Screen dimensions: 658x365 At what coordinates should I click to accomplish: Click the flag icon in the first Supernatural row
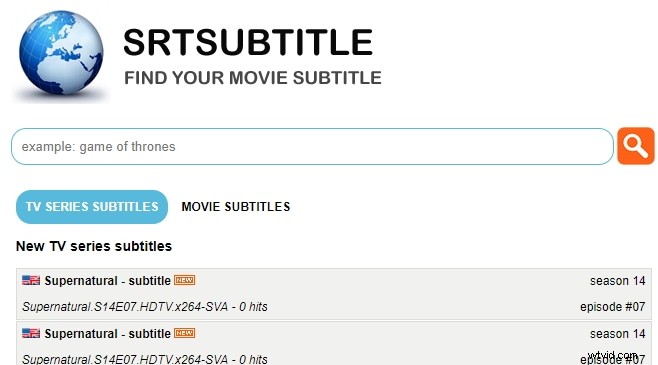[31, 280]
